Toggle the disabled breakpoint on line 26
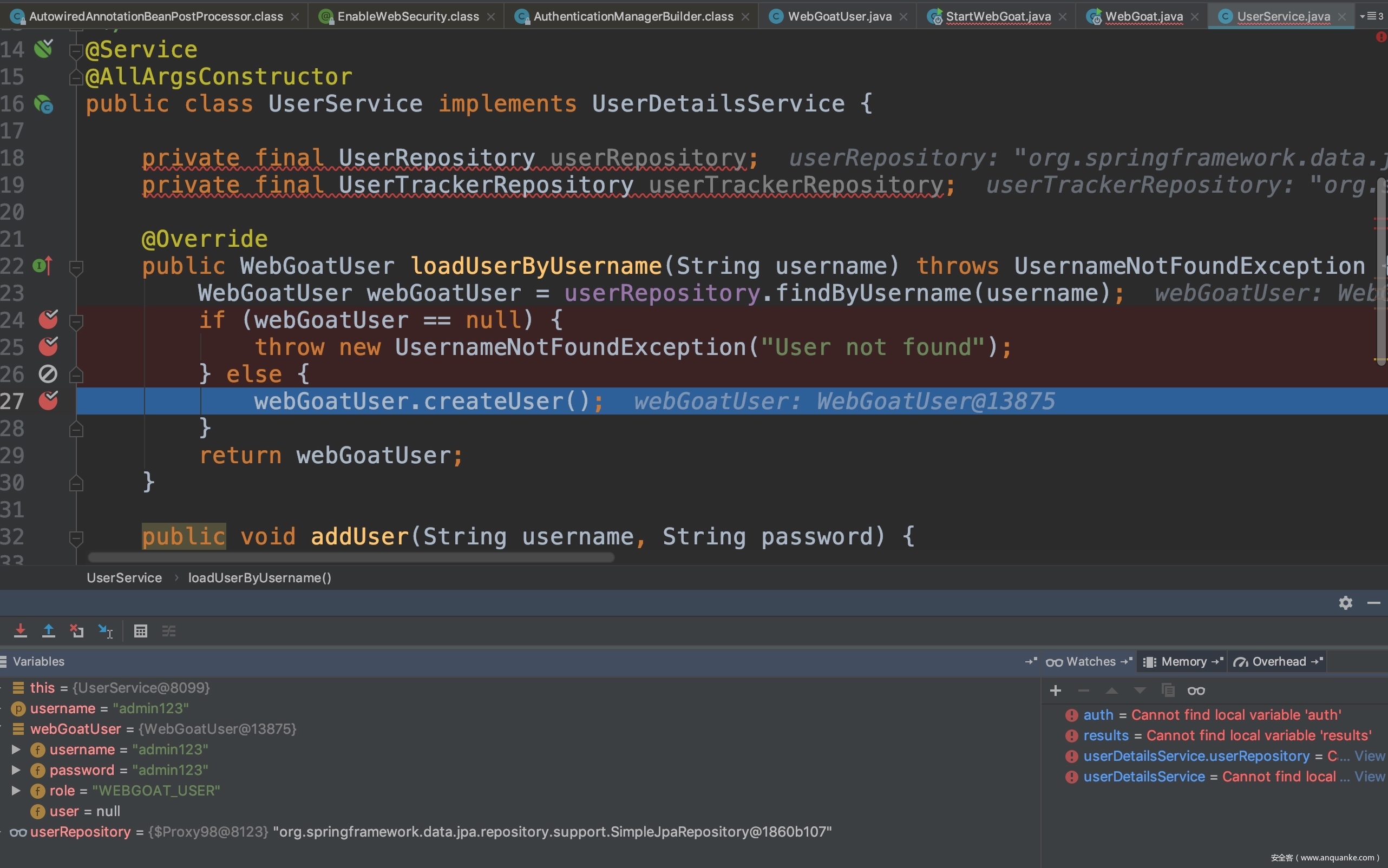 pyautogui.click(x=48, y=374)
